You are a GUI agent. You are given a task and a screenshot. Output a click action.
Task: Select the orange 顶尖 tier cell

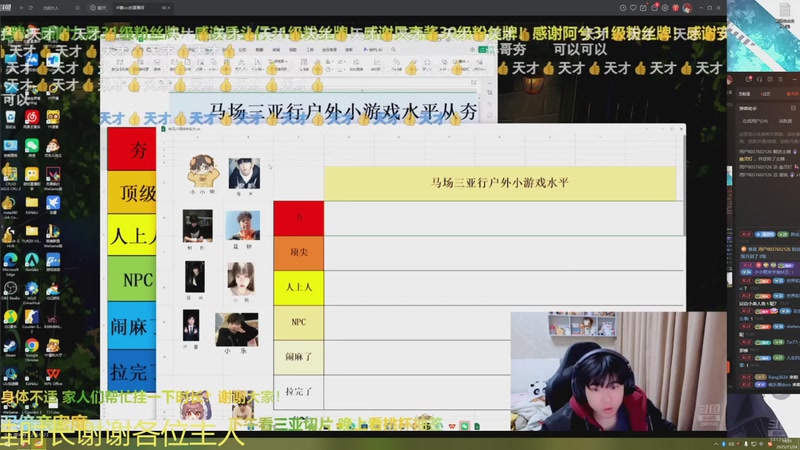point(299,253)
